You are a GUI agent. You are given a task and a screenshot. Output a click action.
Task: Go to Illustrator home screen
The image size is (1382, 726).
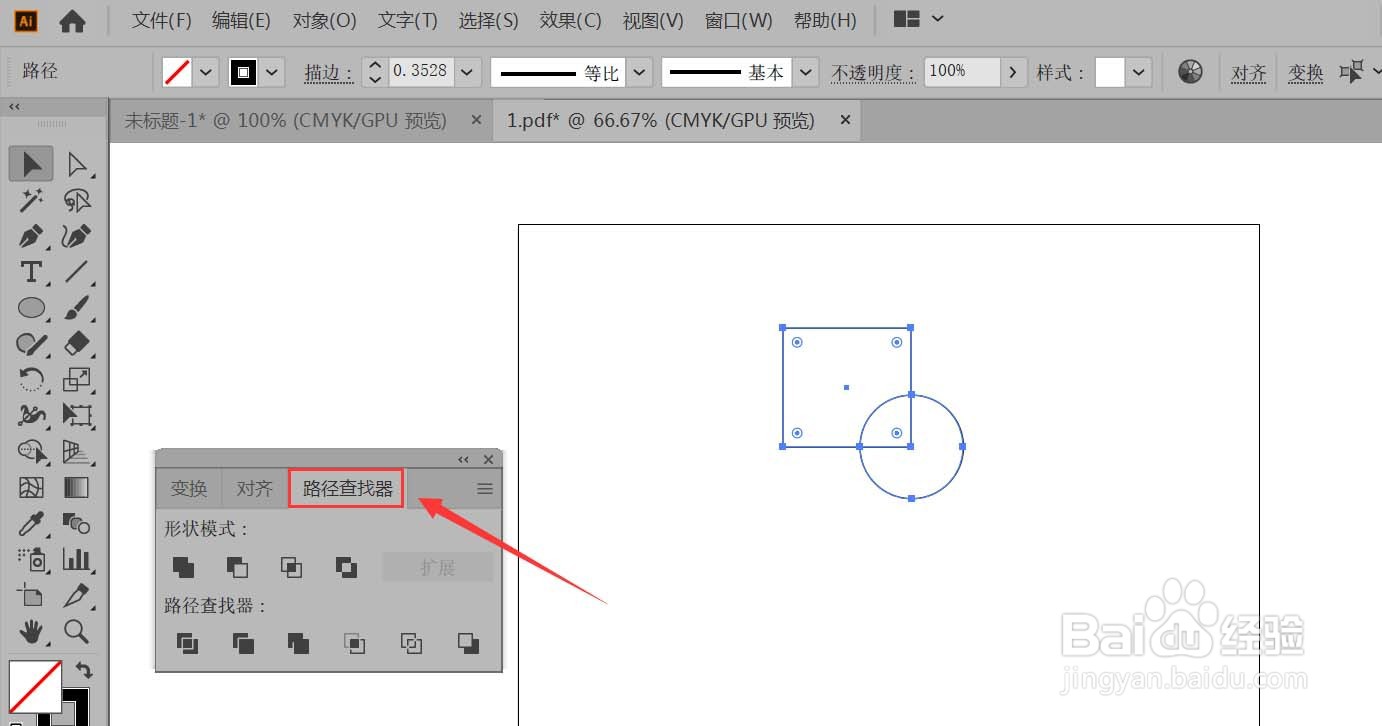click(x=72, y=20)
